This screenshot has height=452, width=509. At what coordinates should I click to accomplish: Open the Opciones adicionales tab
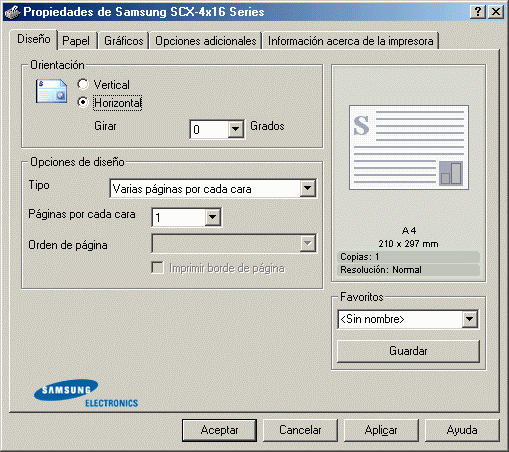(206, 41)
